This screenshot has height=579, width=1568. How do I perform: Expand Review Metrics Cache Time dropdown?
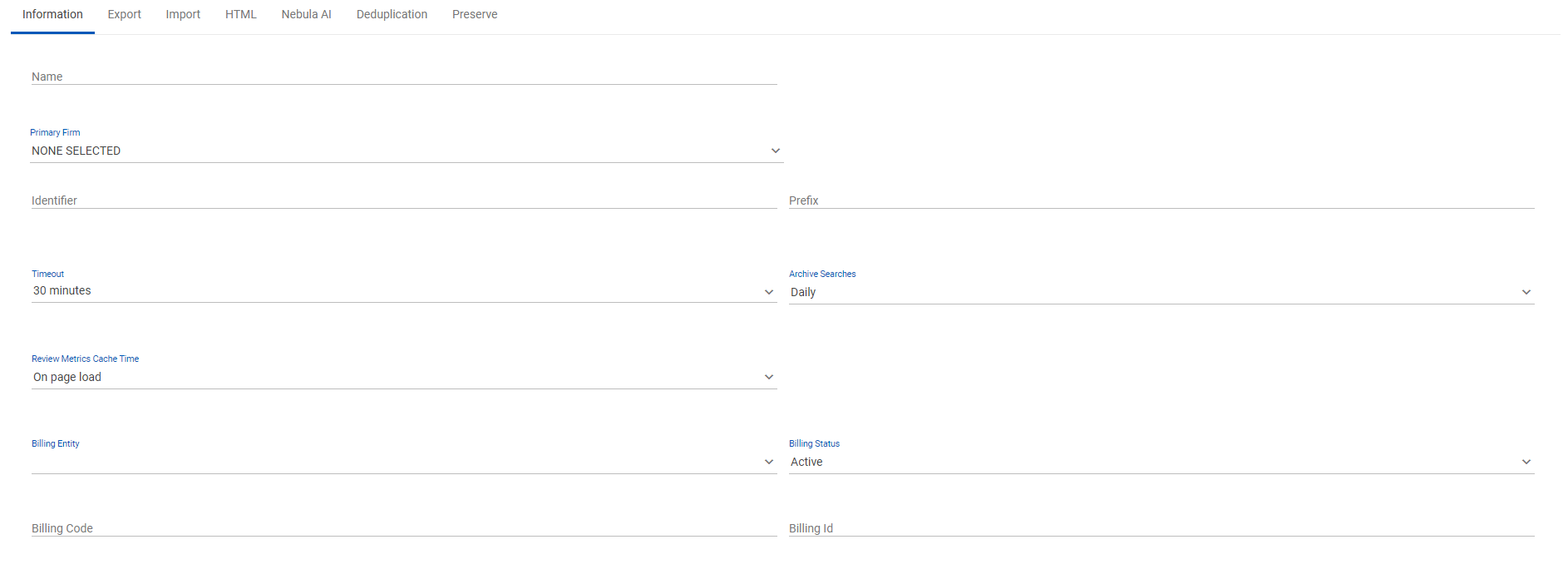[403, 377]
